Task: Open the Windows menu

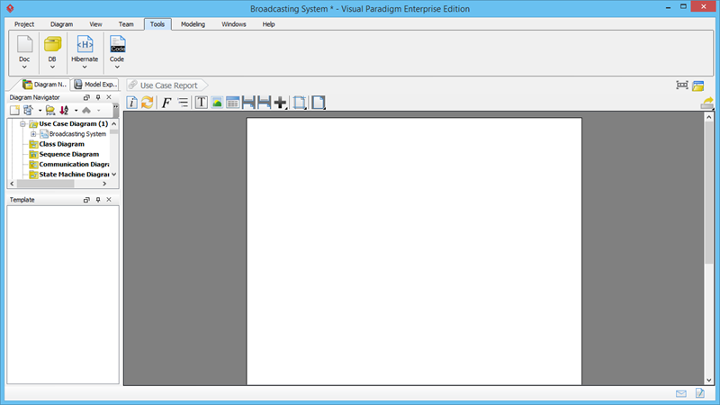Action: pos(234,24)
